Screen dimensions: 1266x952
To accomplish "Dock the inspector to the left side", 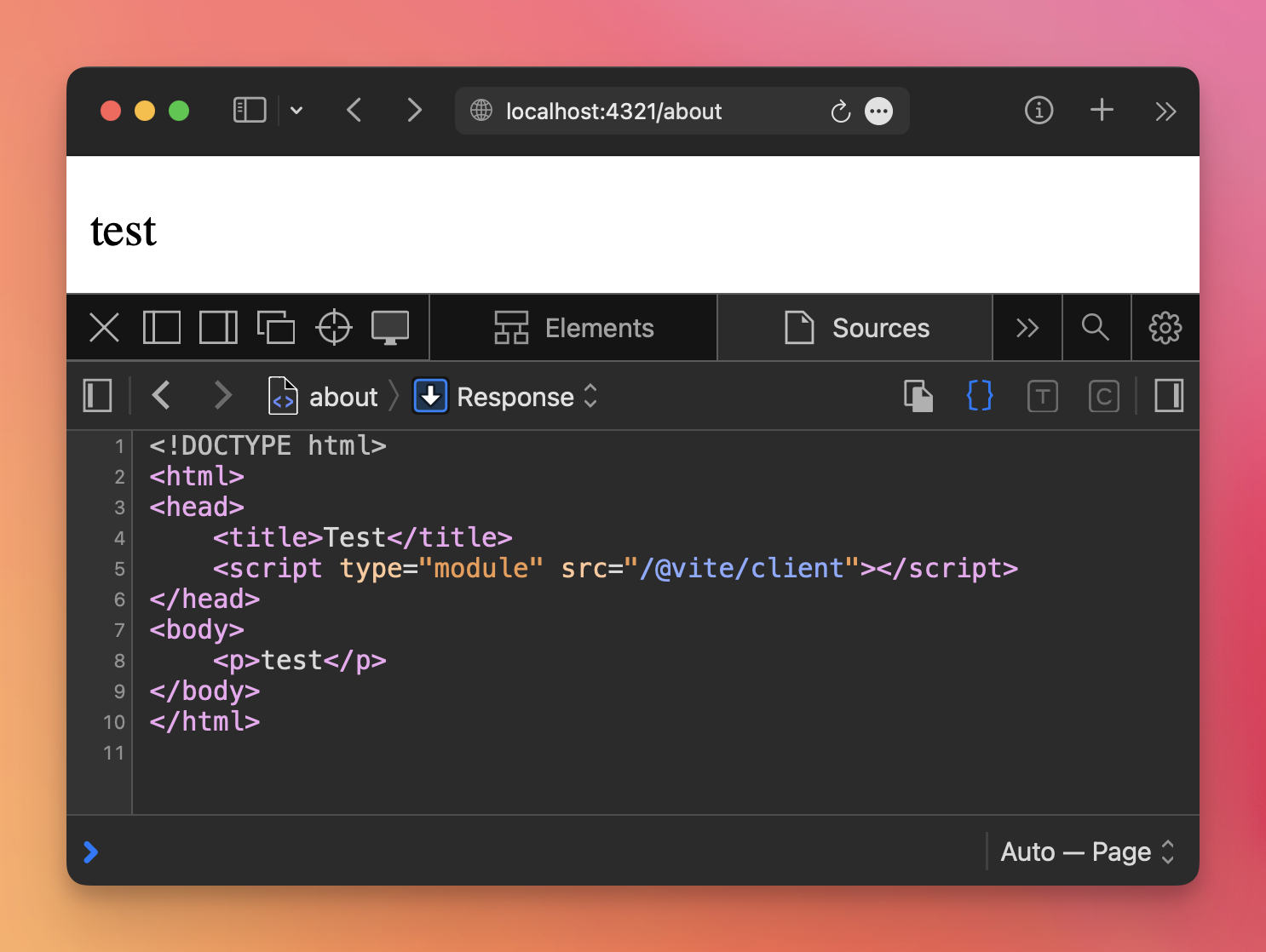I will point(161,328).
